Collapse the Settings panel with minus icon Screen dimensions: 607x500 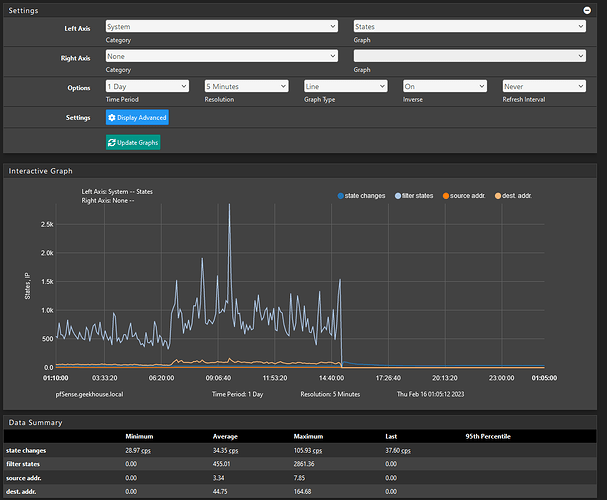586,9
